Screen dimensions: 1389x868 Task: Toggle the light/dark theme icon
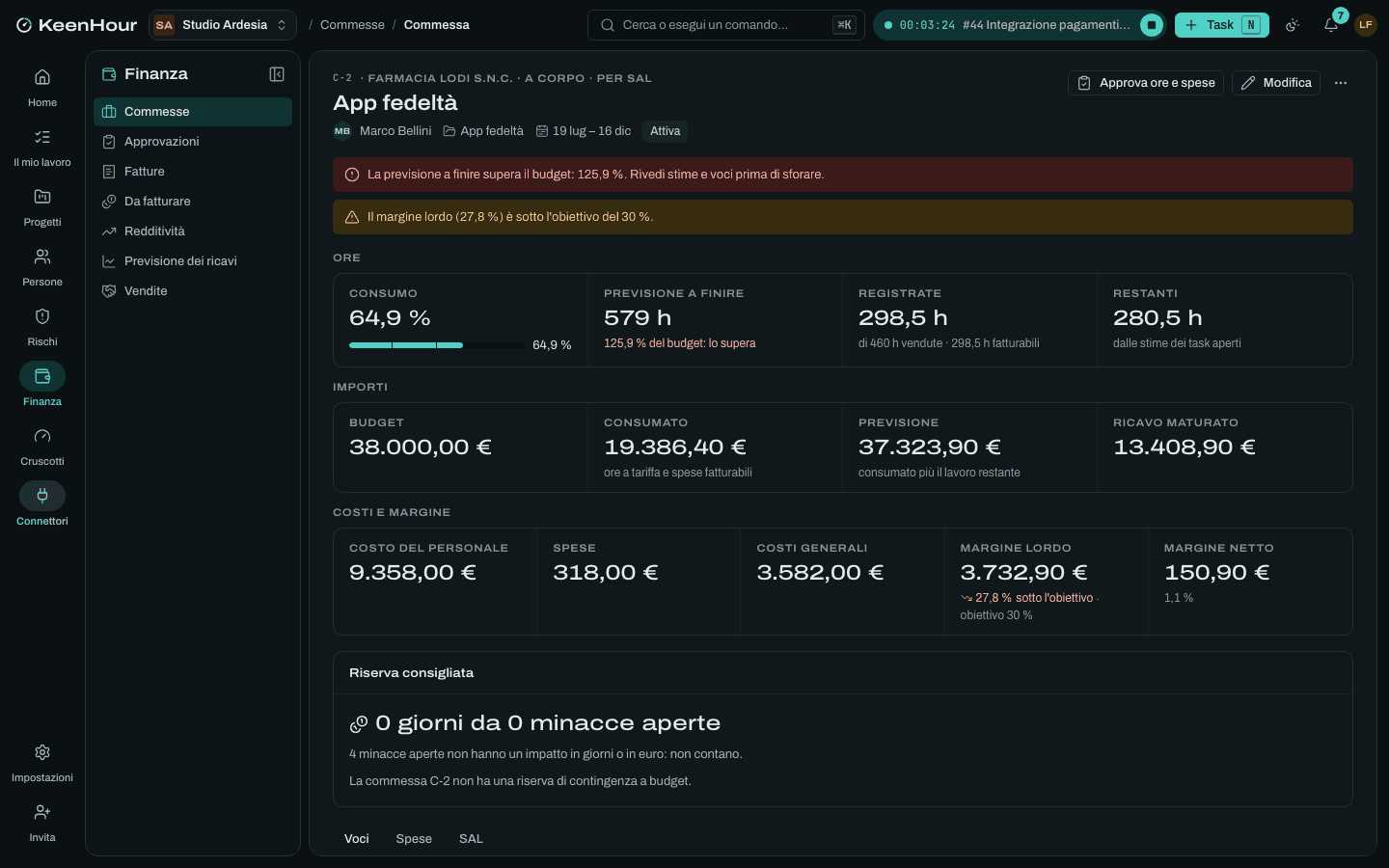[1293, 25]
